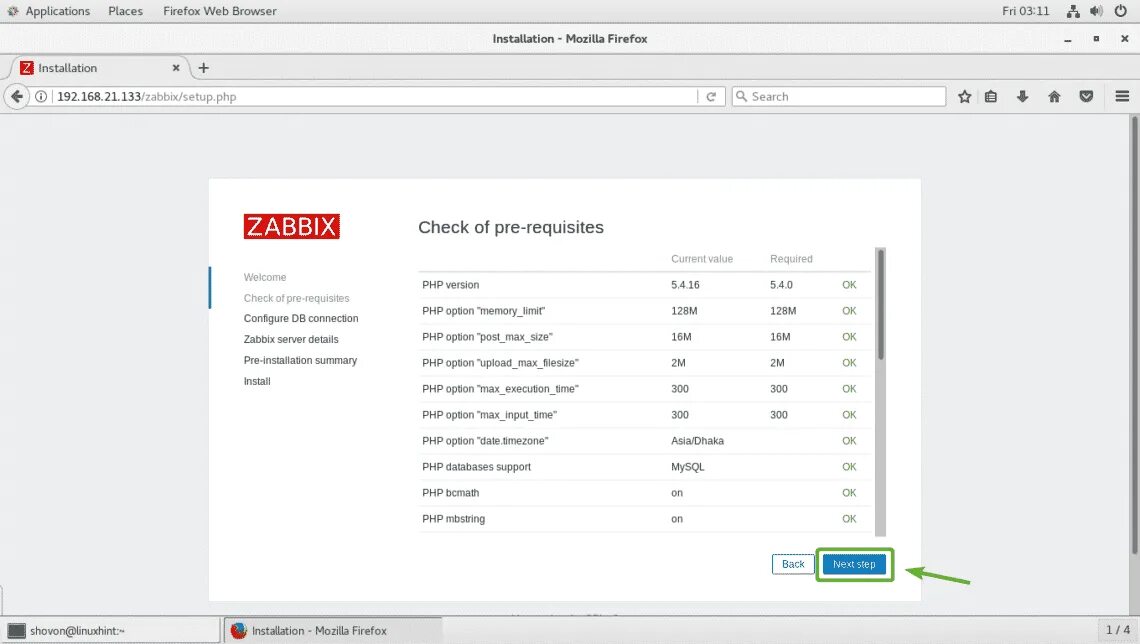This screenshot has width=1140, height=644.
Task: Click OK status in PHP mbstring row
Action: pos(849,519)
